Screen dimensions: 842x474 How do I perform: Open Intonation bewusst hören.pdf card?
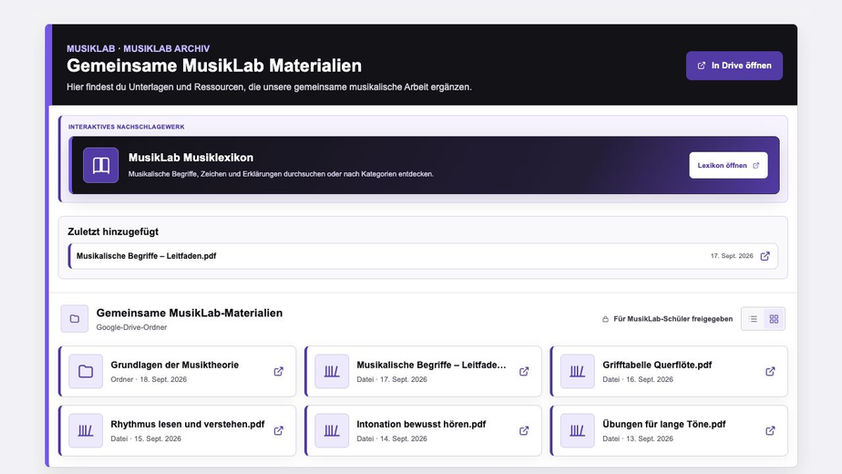pyautogui.click(x=423, y=431)
